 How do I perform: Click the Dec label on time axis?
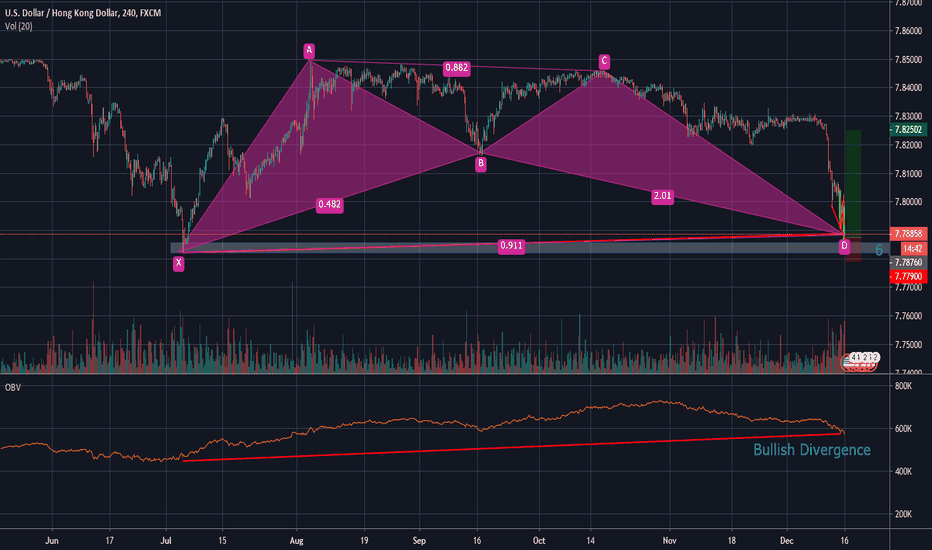(786, 540)
